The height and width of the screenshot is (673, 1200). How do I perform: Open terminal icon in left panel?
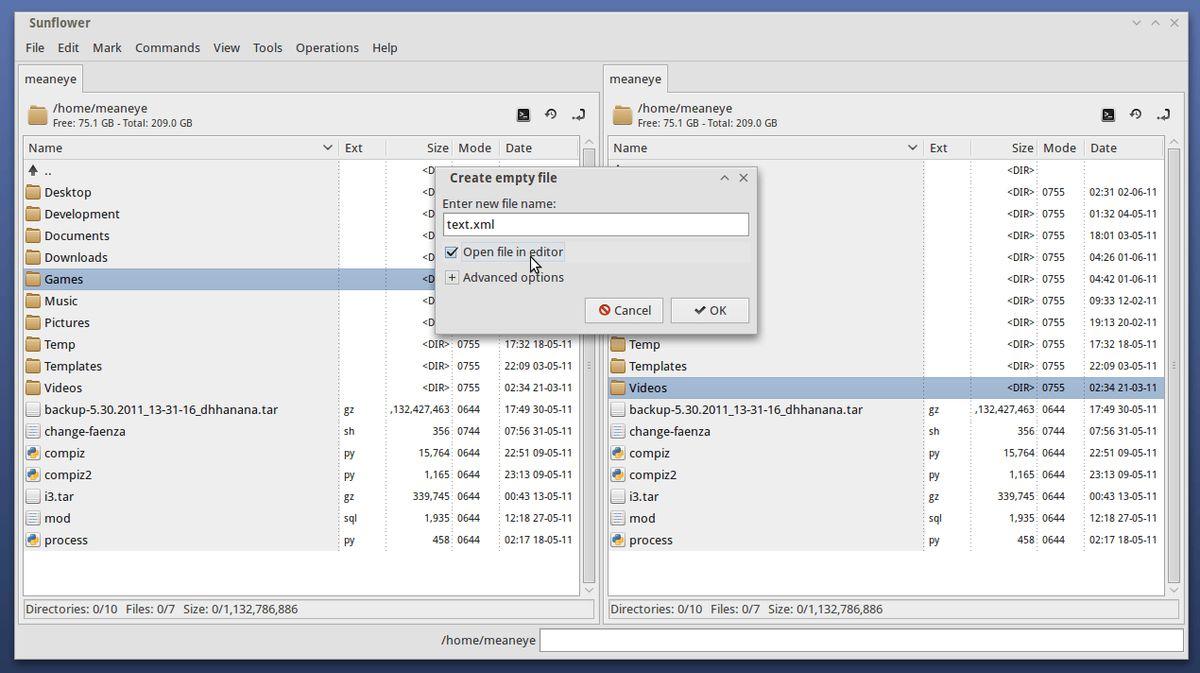click(523, 115)
